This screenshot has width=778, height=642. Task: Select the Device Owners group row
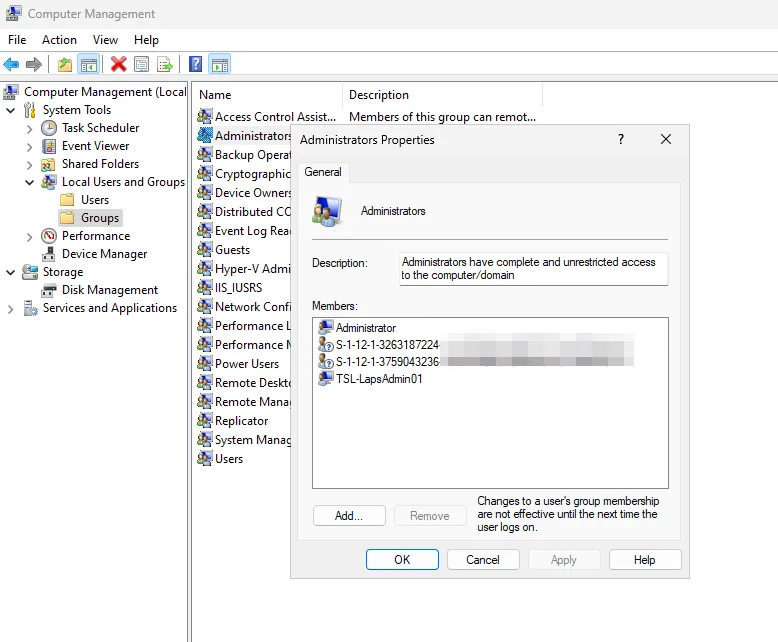click(244, 193)
